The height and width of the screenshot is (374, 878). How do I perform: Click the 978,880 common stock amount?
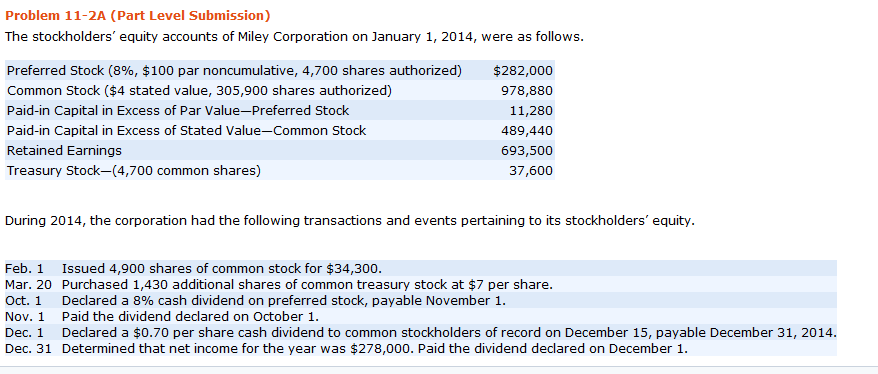pyautogui.click(x=527, y=91)
